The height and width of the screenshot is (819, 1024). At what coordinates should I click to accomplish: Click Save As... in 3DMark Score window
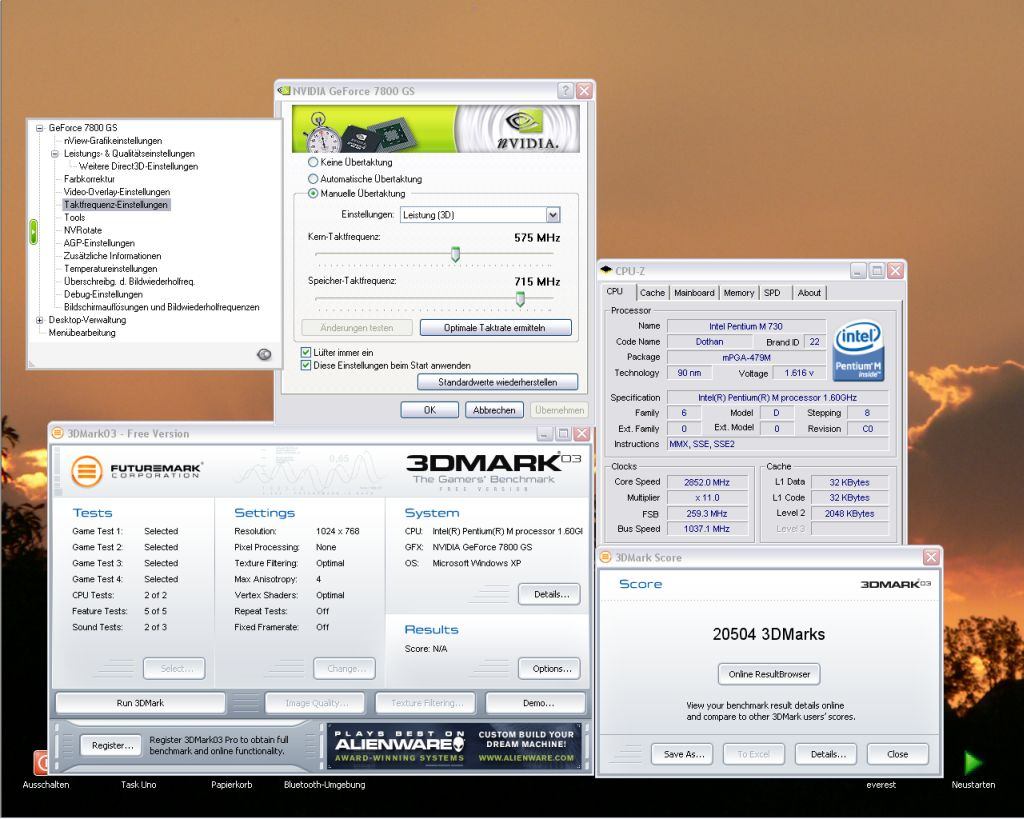coord(682,754)
